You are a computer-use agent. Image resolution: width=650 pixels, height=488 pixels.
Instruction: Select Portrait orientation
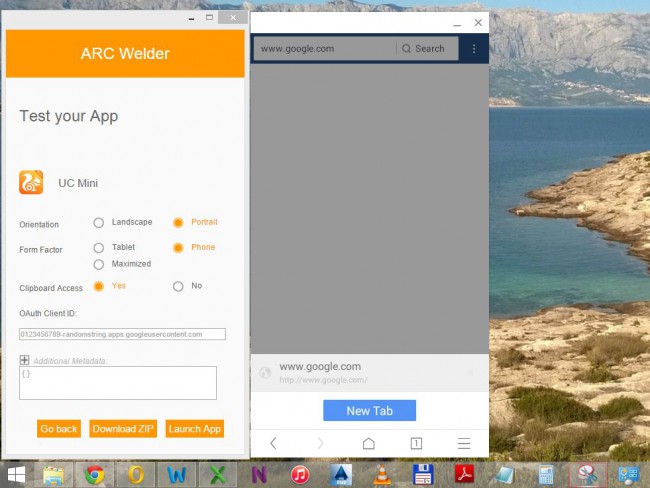178,223
